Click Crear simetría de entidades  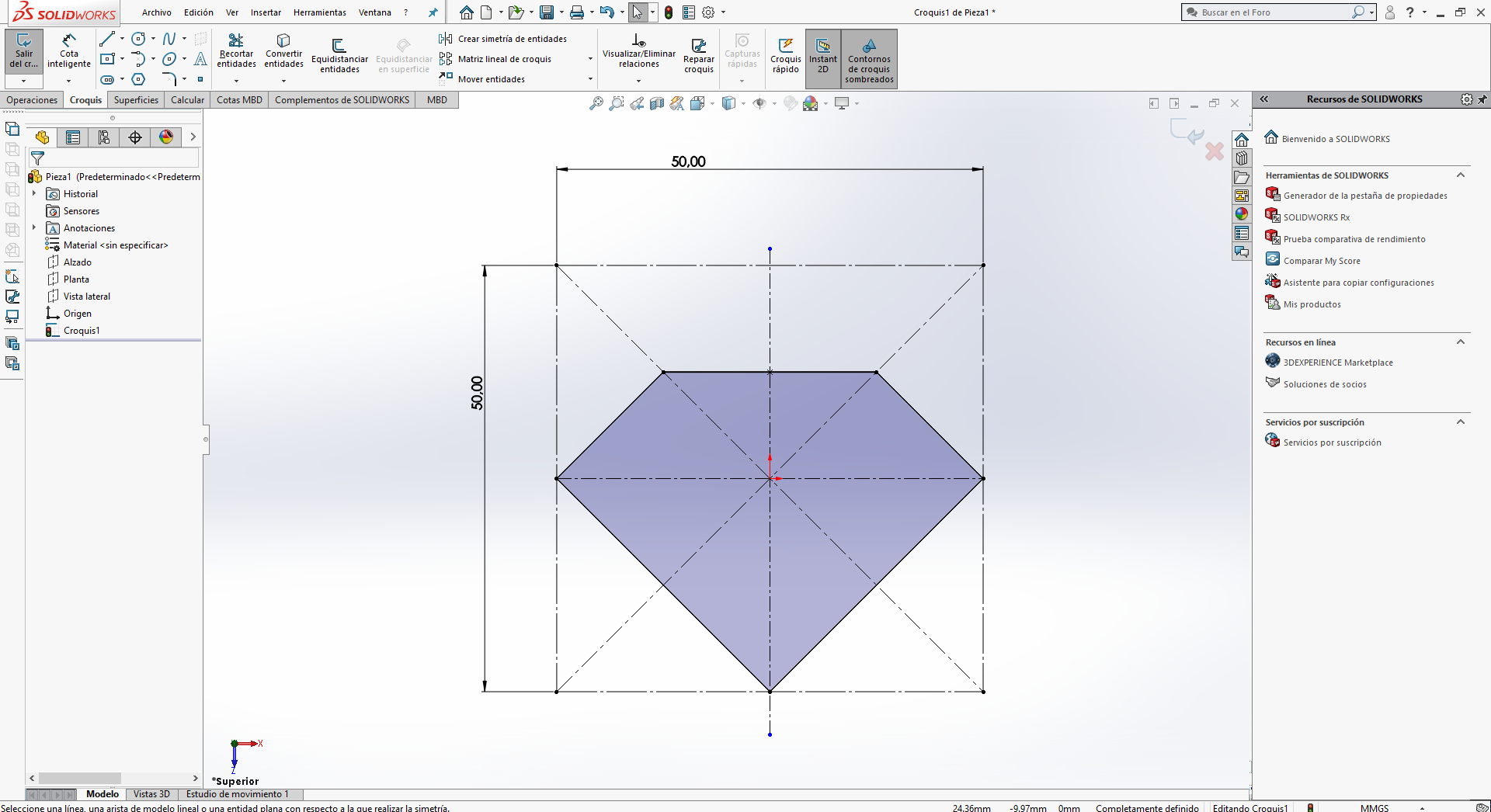click(x=502, y=39)
